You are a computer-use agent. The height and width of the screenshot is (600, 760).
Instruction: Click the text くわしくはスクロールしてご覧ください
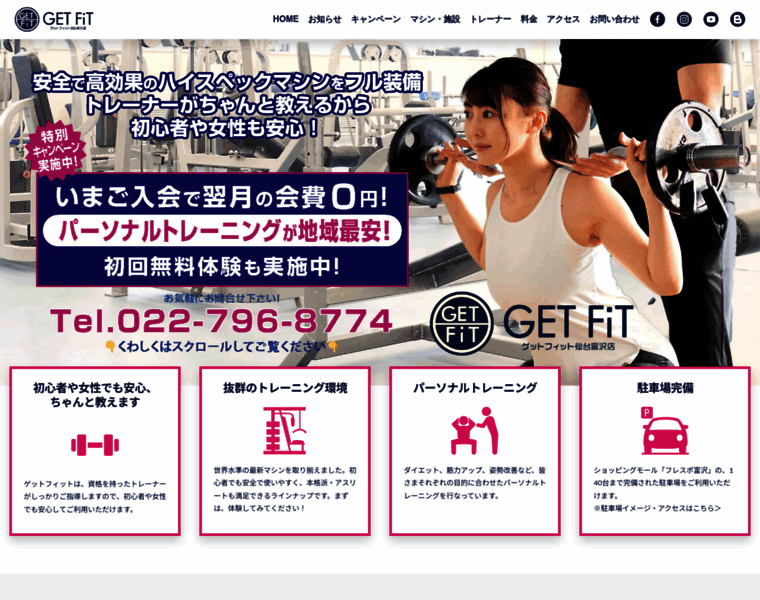click(x=222, y=346)
